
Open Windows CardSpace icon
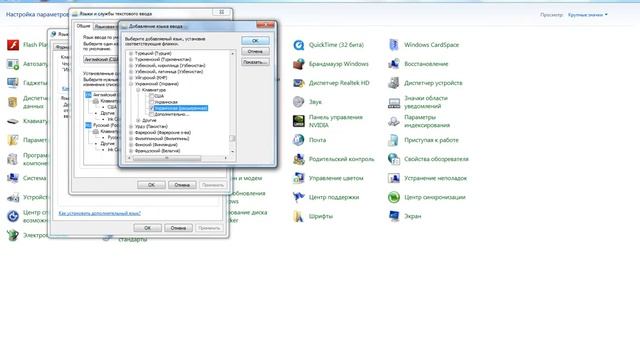pos(394,45)
